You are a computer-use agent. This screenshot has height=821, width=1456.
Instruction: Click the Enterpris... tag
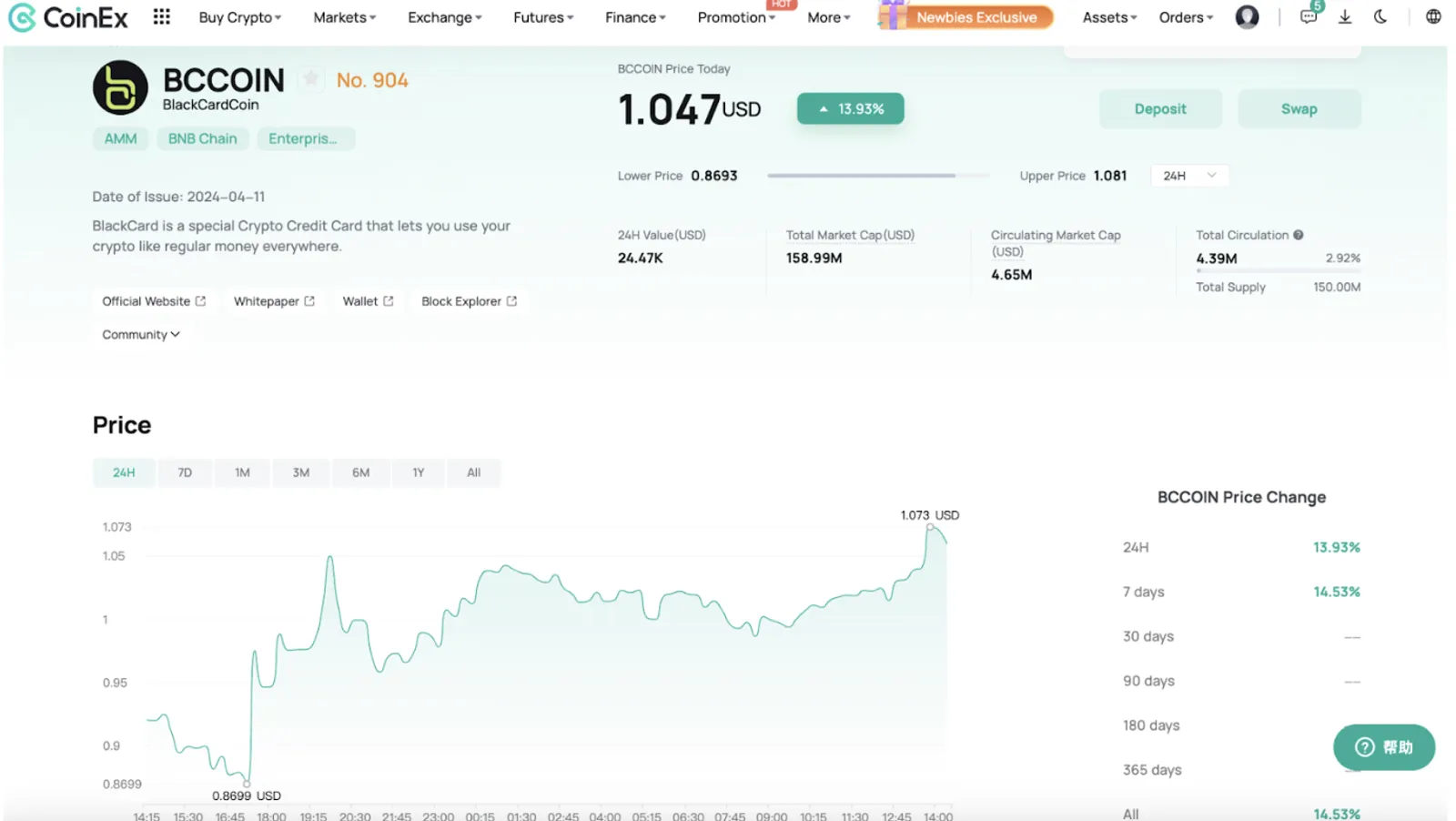pos(306,138)
